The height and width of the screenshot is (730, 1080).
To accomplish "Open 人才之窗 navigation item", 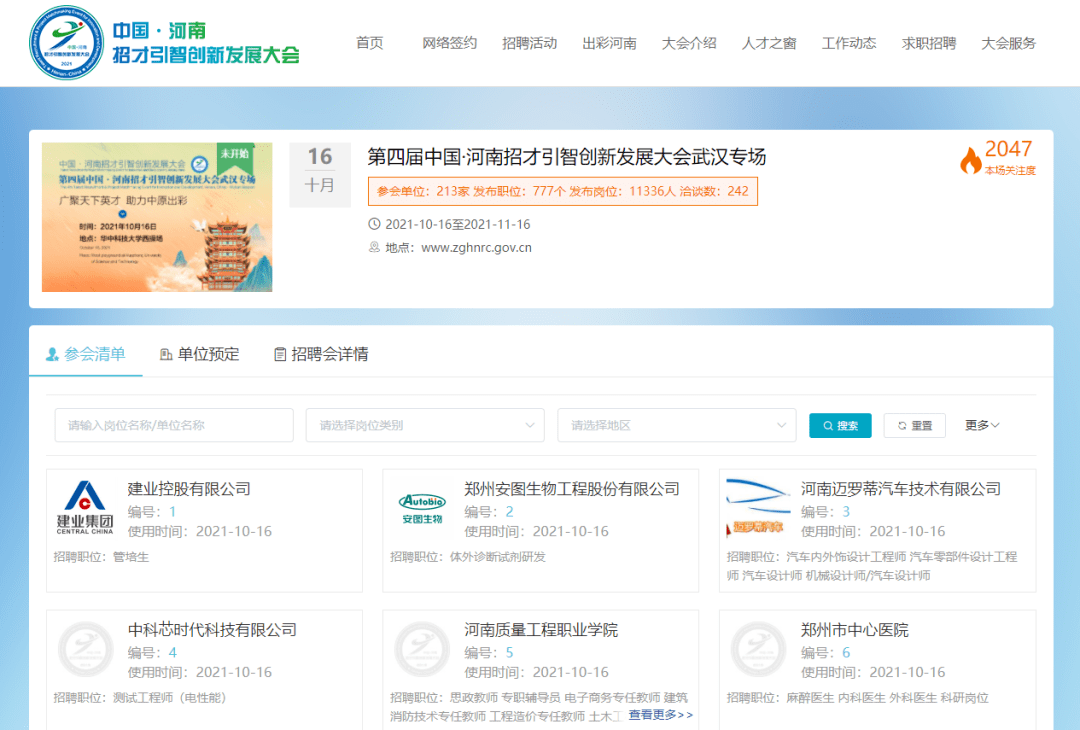I will pos(769,43).
